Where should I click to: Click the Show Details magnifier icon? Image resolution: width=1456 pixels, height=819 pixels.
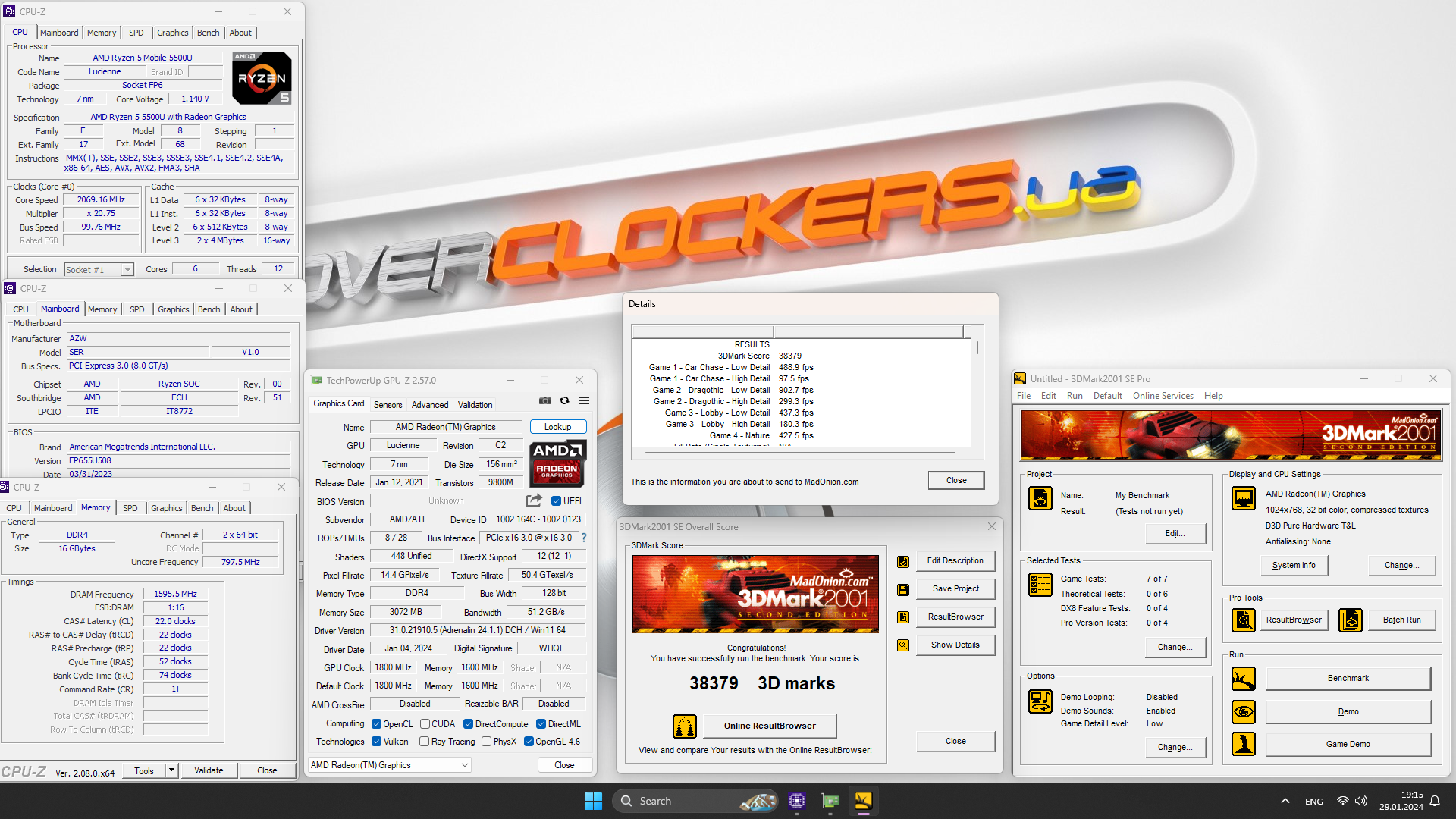tap(902, 645)
